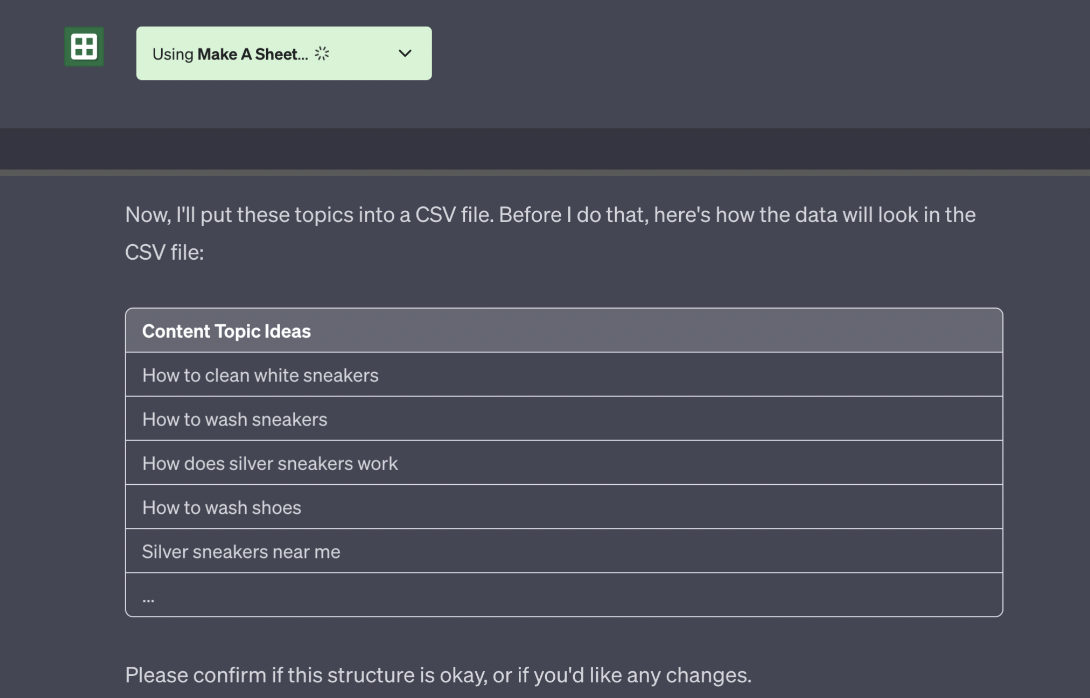
Task: Click the dark band above the divider
Action: 545,148
